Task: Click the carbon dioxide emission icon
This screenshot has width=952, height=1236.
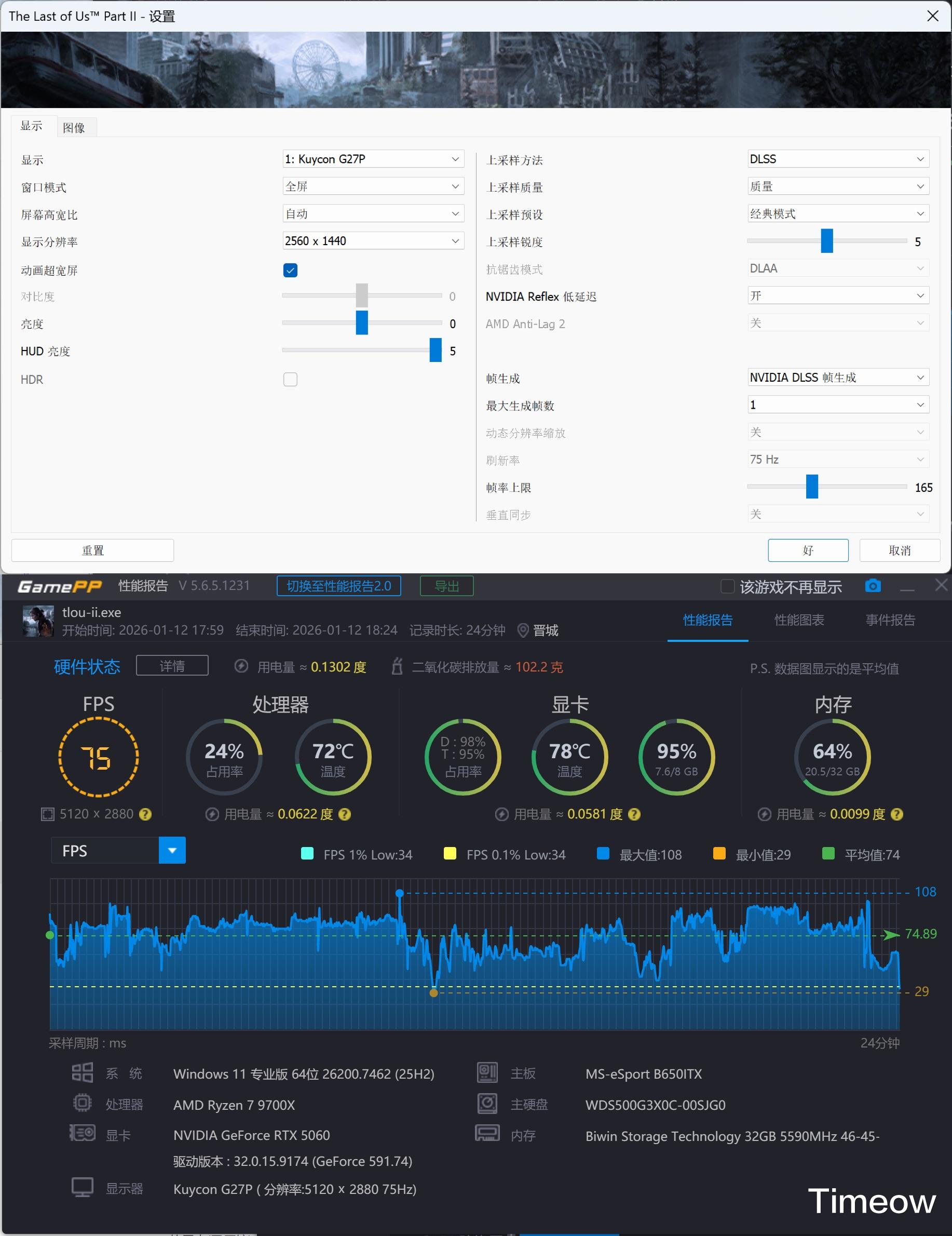Action: pyautogui.click(x=397, y=666)
